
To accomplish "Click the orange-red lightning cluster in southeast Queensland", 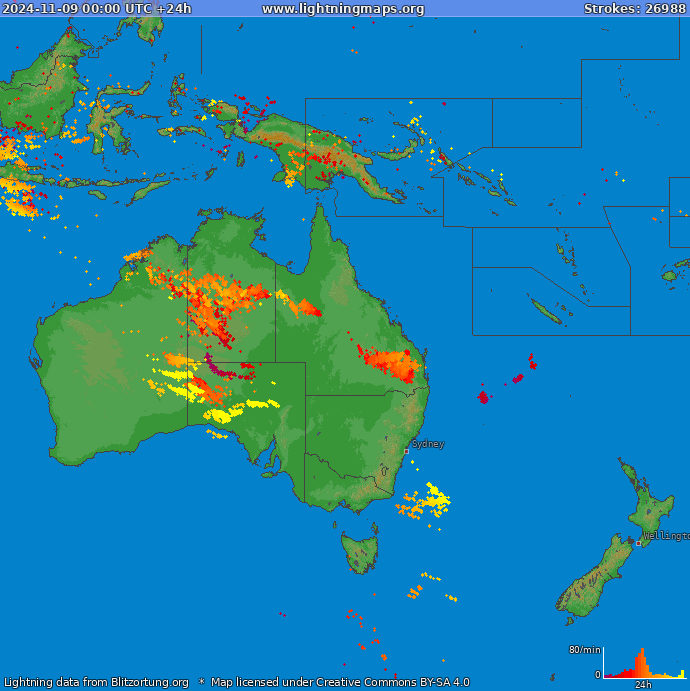I will pyautogui.click(x=390, y=364).
